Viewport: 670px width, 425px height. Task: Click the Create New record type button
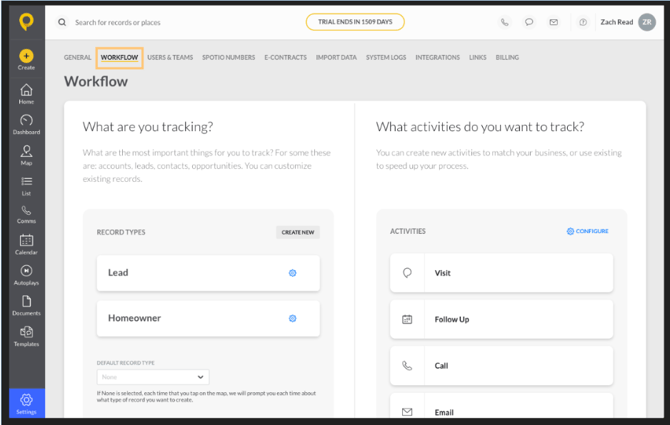pyautogui.click(x=298, y=232)
